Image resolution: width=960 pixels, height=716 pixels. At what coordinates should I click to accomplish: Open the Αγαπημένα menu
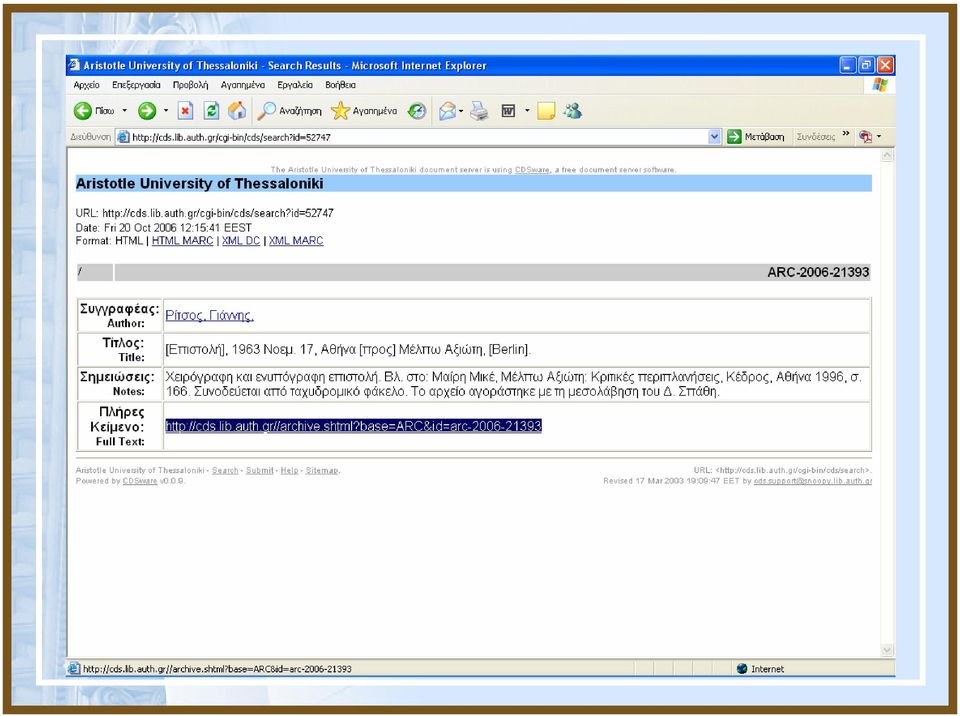(242, 85)
